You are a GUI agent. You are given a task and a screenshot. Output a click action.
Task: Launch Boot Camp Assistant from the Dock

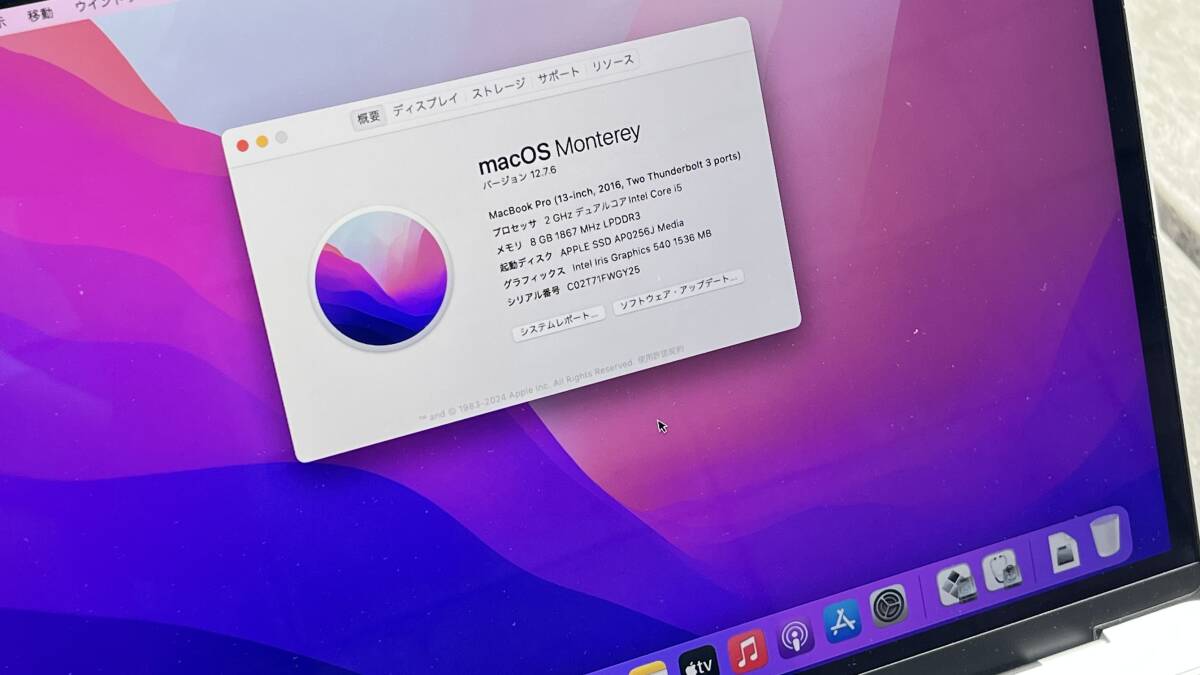pos(957,584)
